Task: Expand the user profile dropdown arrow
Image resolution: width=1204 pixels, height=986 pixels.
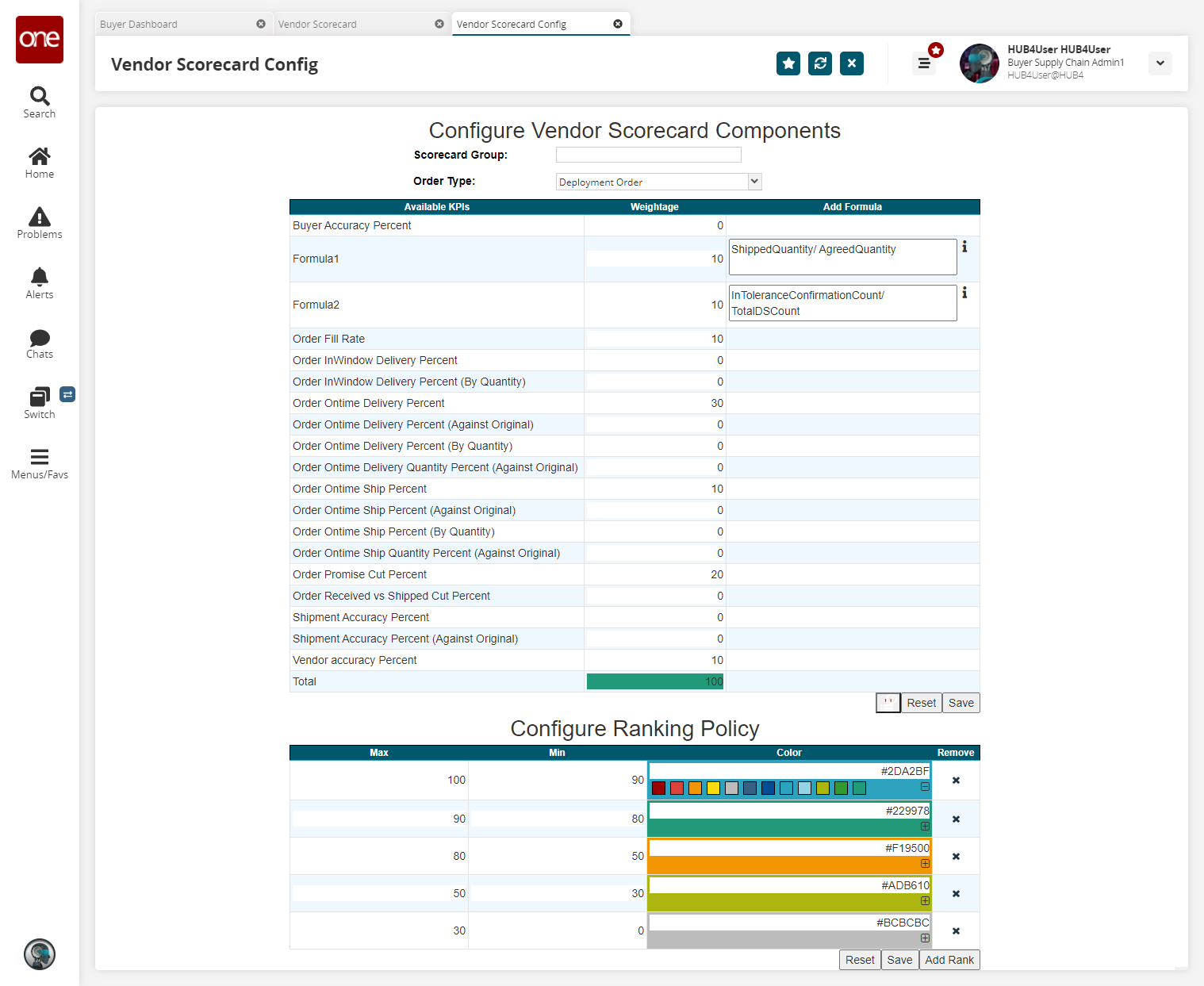Action: (x=1160, y=63)
